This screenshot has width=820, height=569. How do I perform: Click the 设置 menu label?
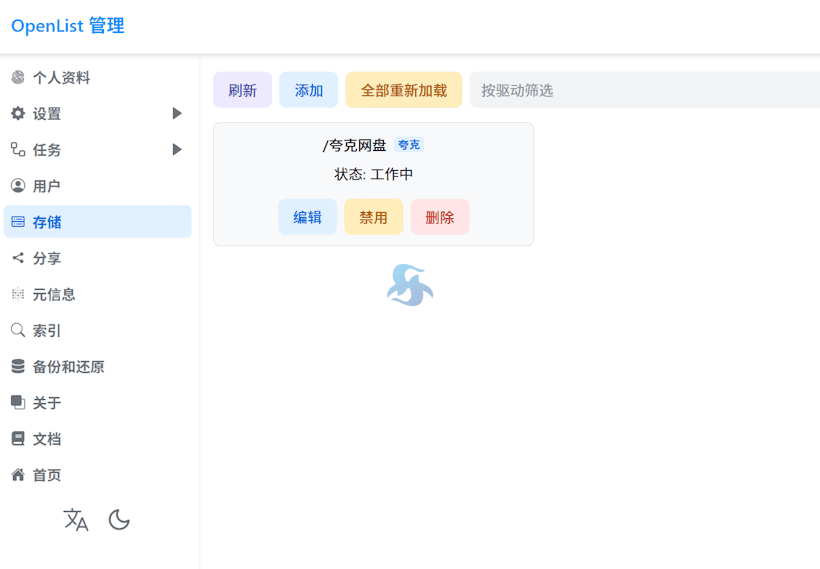[x=47, y=114]
